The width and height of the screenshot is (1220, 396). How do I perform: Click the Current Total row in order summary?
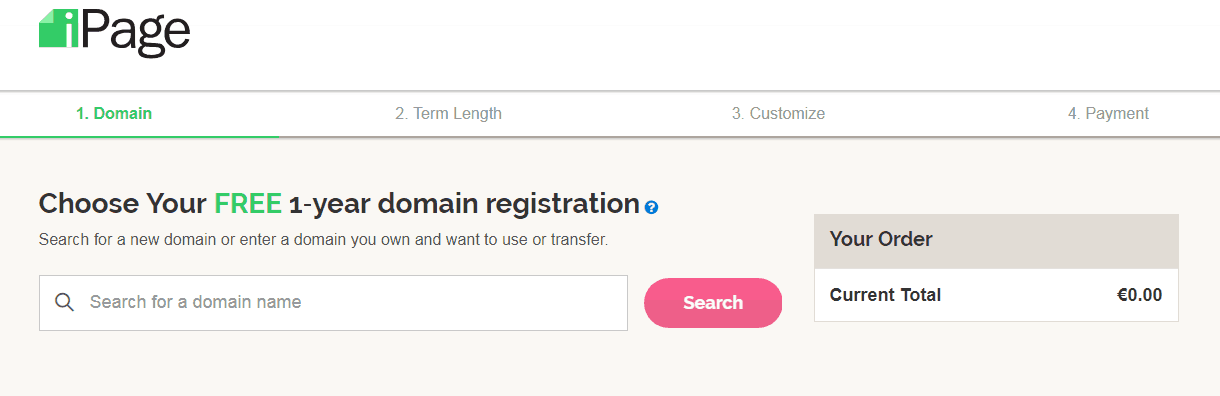(996, 295)
